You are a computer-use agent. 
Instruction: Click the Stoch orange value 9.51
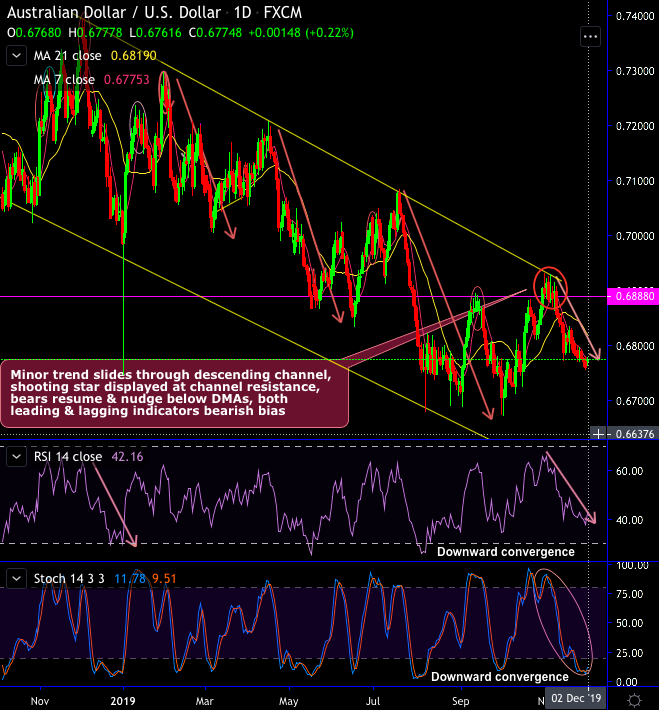click(164, 579)
